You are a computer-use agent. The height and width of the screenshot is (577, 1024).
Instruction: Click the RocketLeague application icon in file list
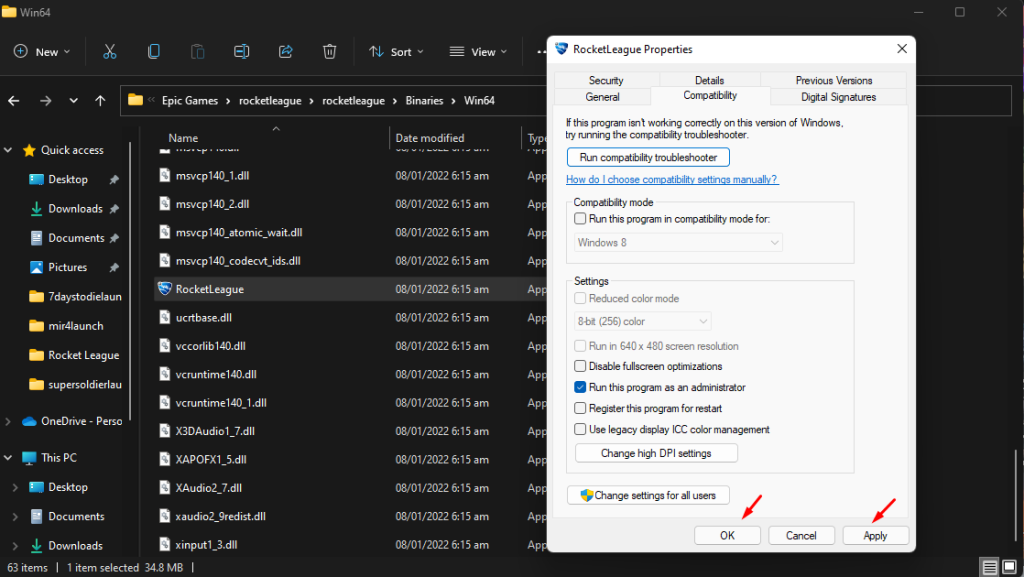tap(165, 288)
